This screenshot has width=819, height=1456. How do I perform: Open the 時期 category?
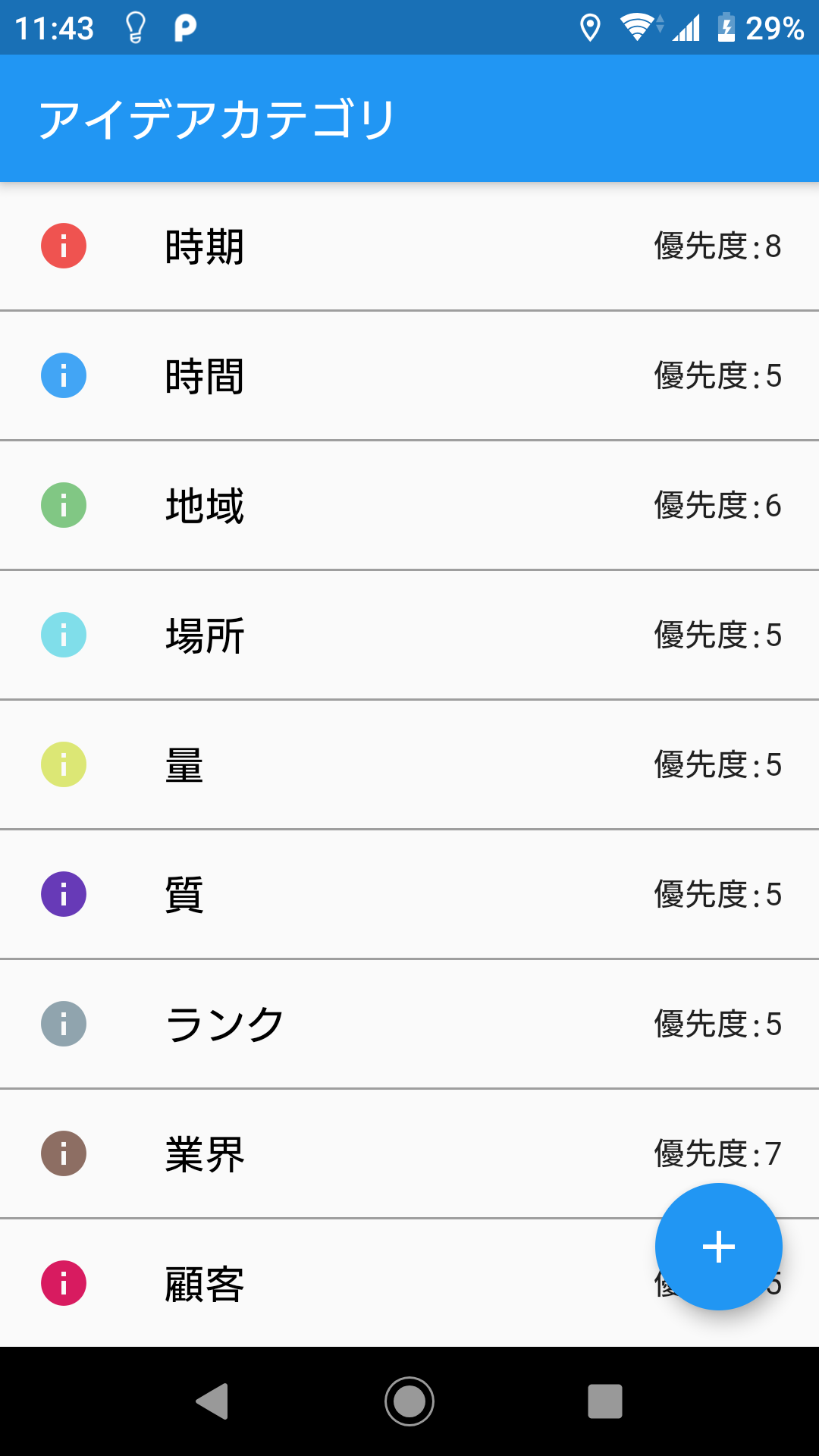pyautogui.click(x=205, y=246)
